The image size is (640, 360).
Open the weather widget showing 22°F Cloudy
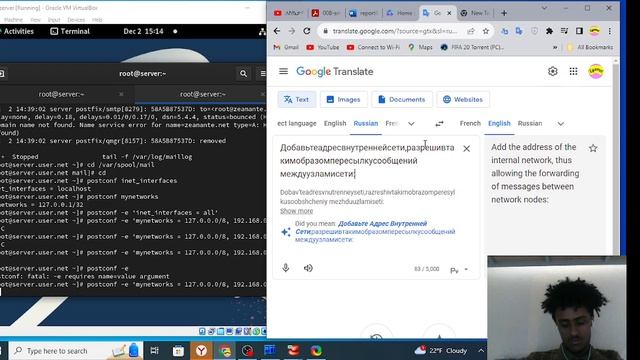tap(440, 351)
